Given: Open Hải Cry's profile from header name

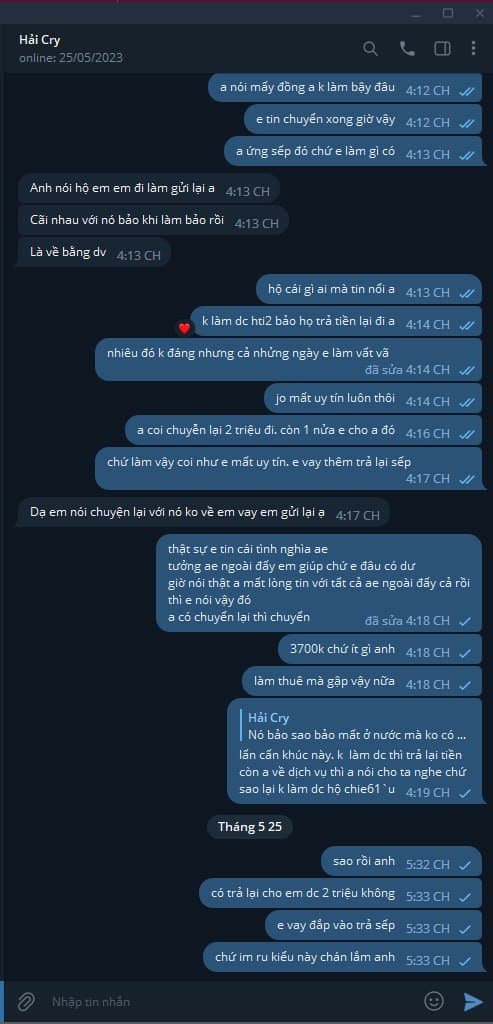Looking at the screenshot, I should point(40,40).
